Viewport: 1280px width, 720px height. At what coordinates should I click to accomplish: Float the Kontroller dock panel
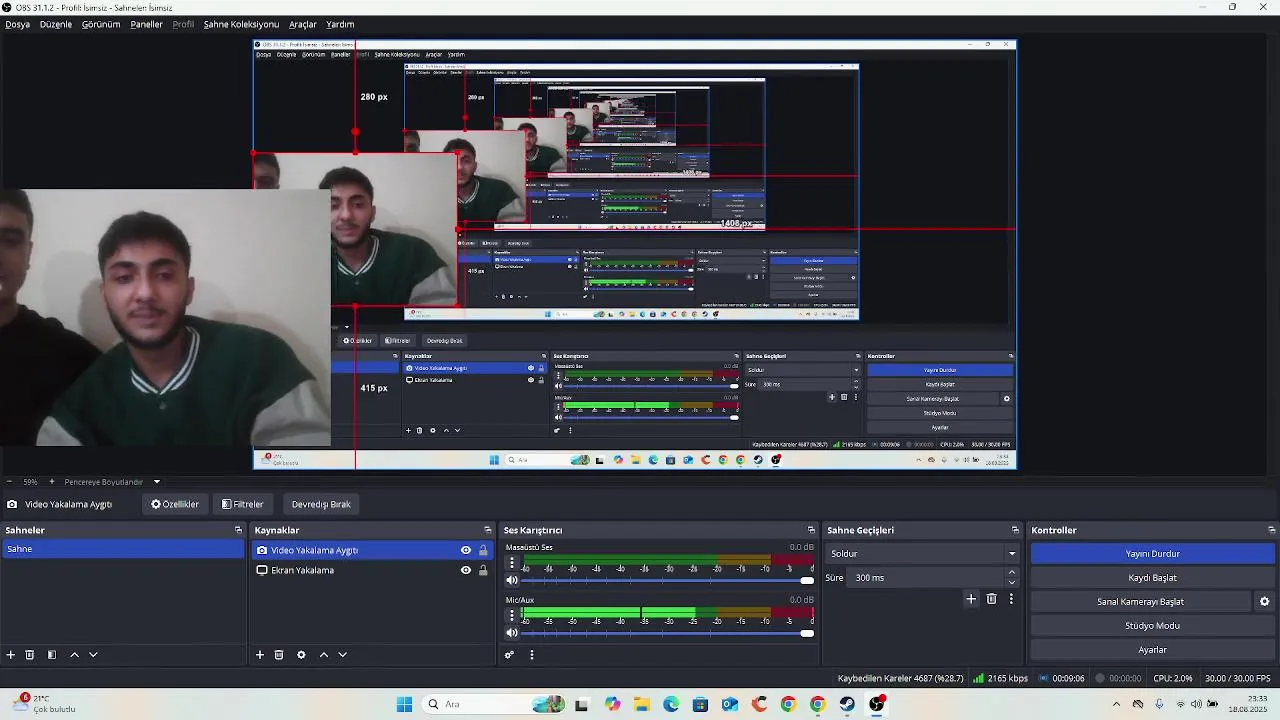(x=1271, y=530)
